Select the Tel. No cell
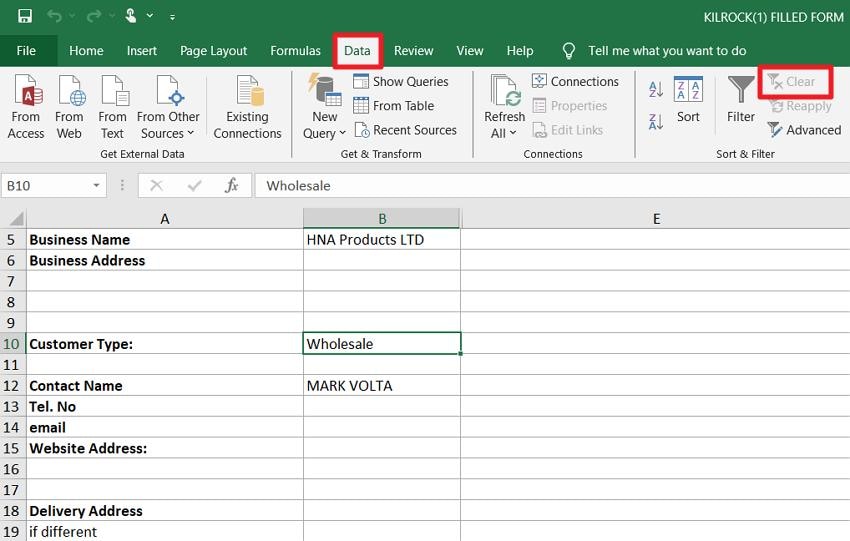This screenshot has width=850, height=541. pyautogui.click(x=165, y=407)
